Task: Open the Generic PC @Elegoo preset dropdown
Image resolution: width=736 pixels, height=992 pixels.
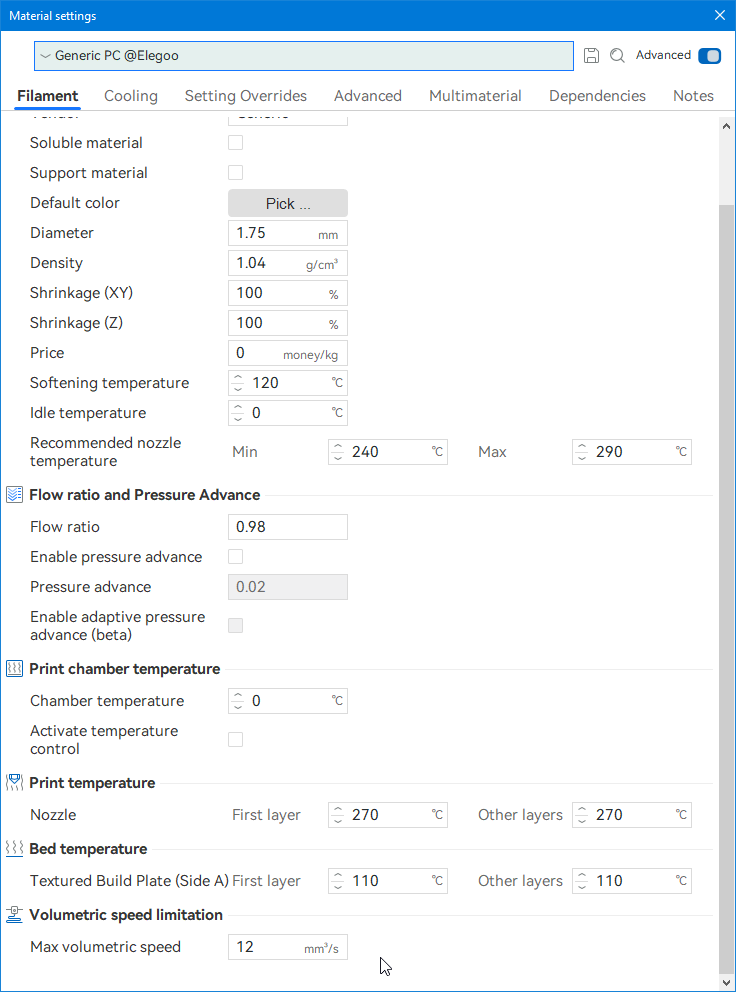Action: (303, 56)
